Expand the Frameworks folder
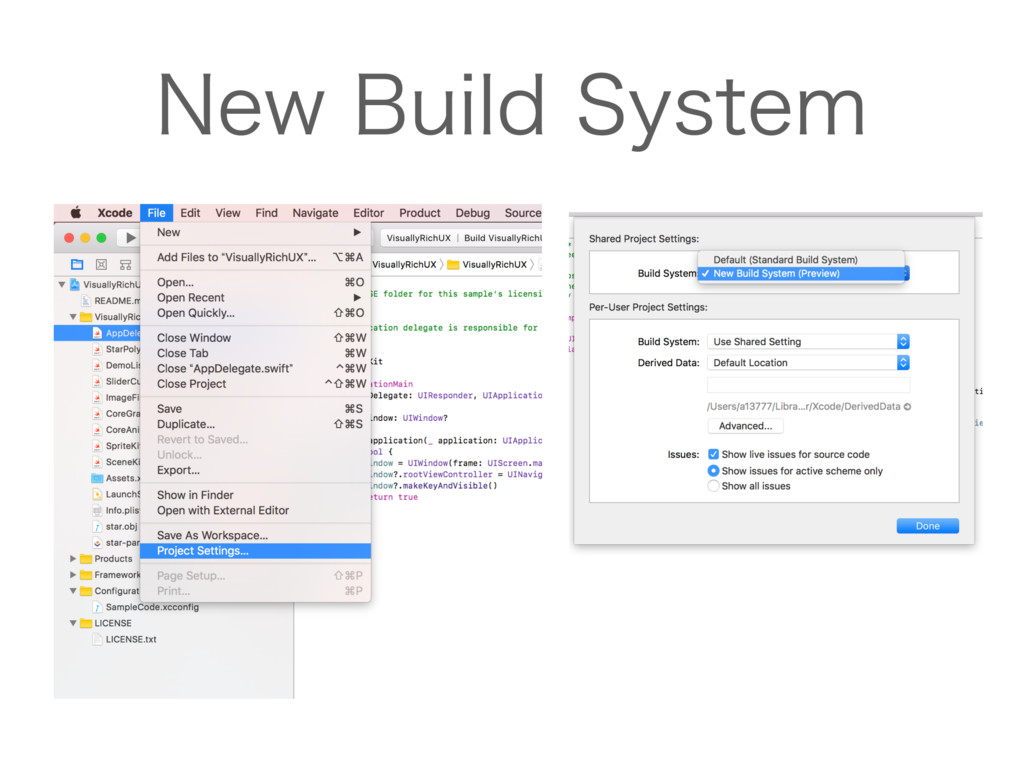This screenshot has width=1024, height=768. [x=73, y=575]
